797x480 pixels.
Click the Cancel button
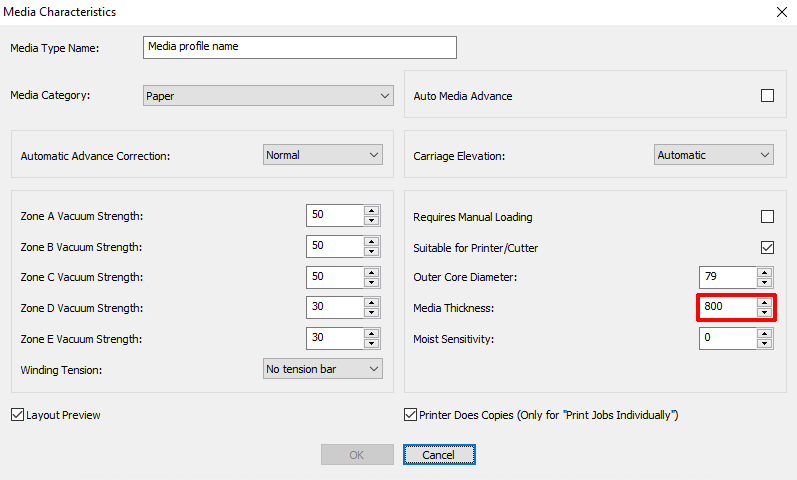tap(439, 455)
